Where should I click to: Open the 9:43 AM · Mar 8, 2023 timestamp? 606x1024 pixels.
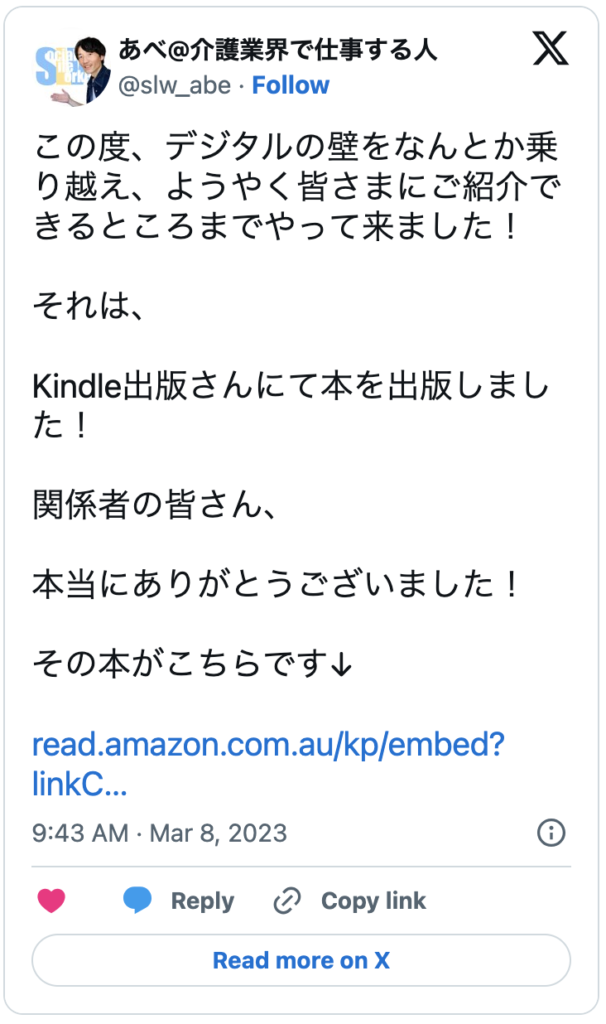coord(160,832)
